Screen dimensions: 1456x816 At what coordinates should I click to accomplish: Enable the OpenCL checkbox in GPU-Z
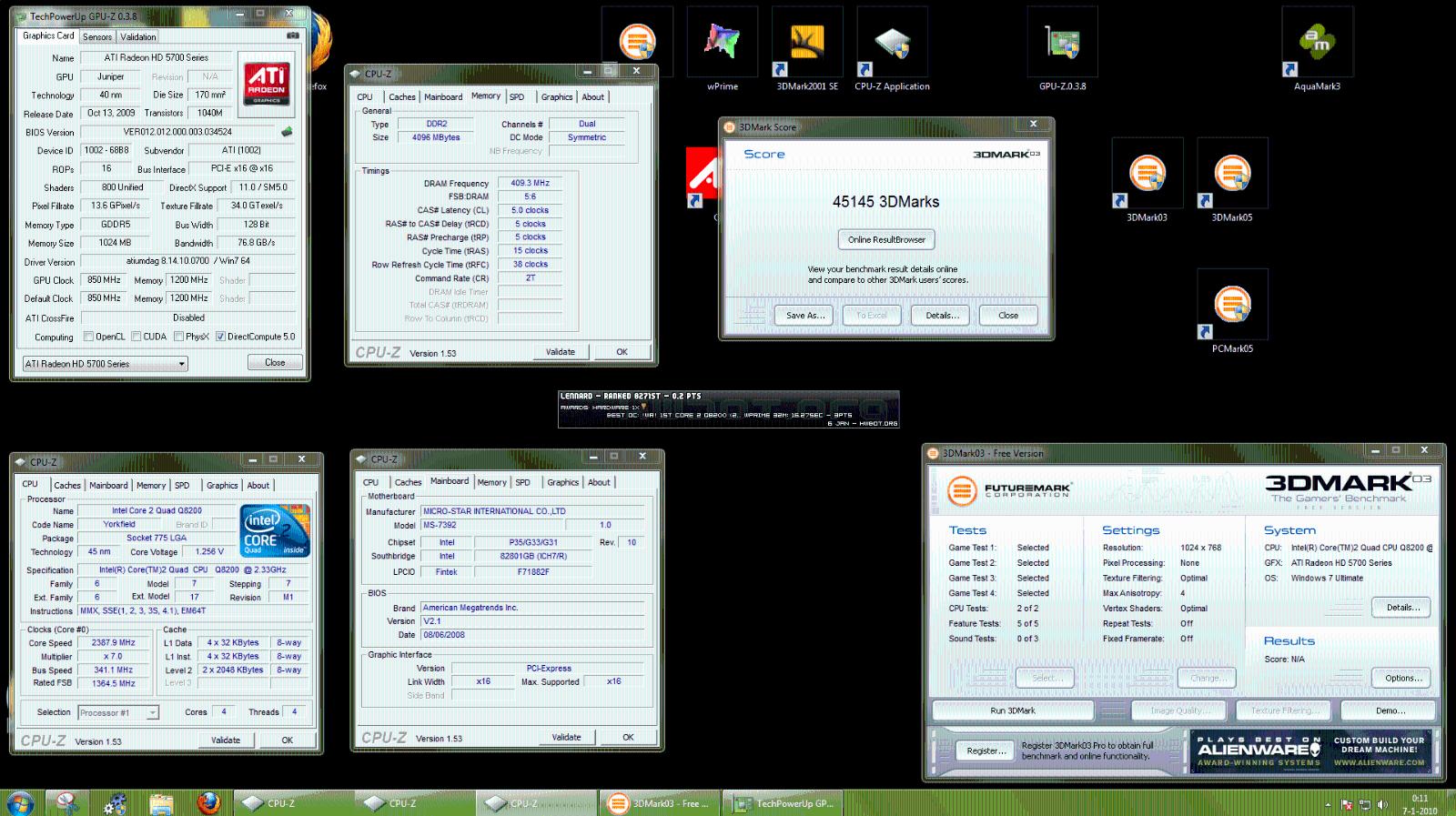(88, 337)
